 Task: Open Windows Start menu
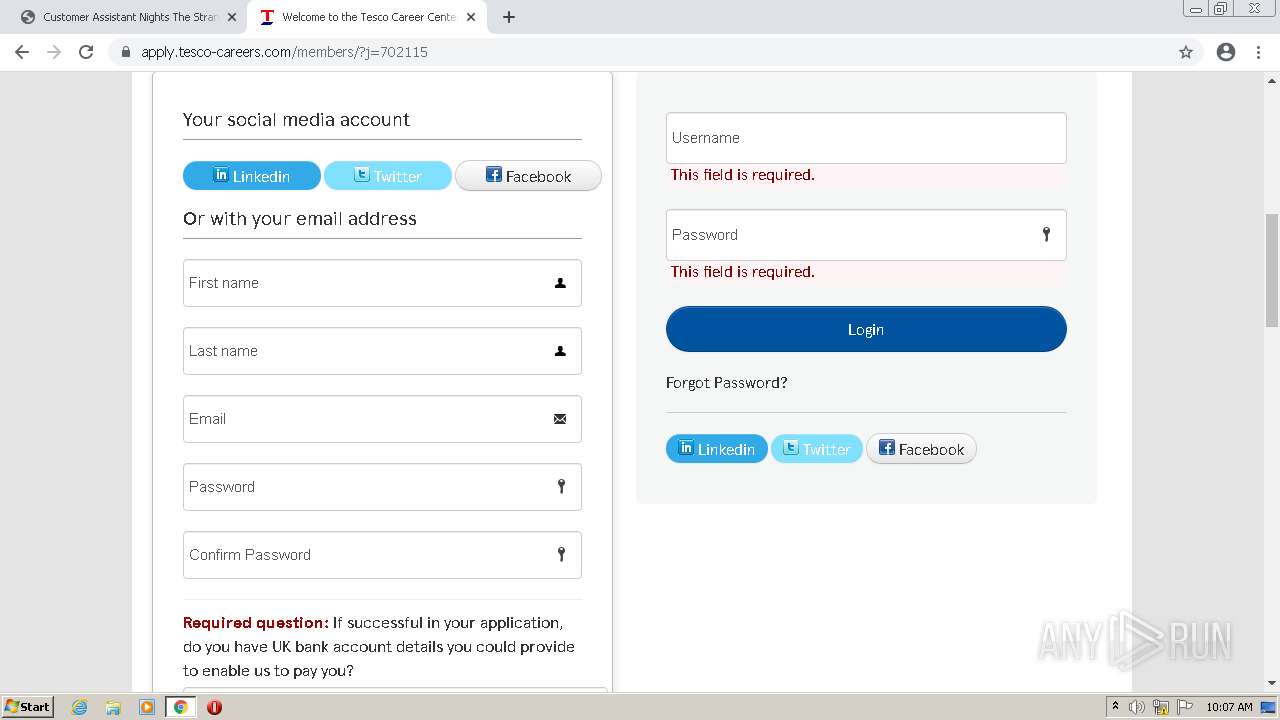coord(28,706)
